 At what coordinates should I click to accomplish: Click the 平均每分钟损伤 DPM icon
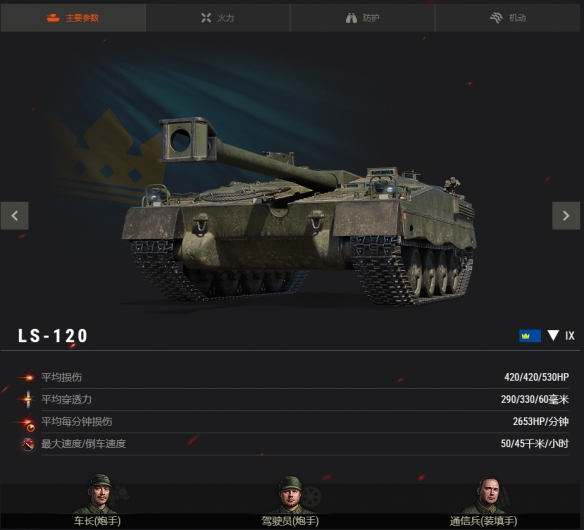click(27, 423)
